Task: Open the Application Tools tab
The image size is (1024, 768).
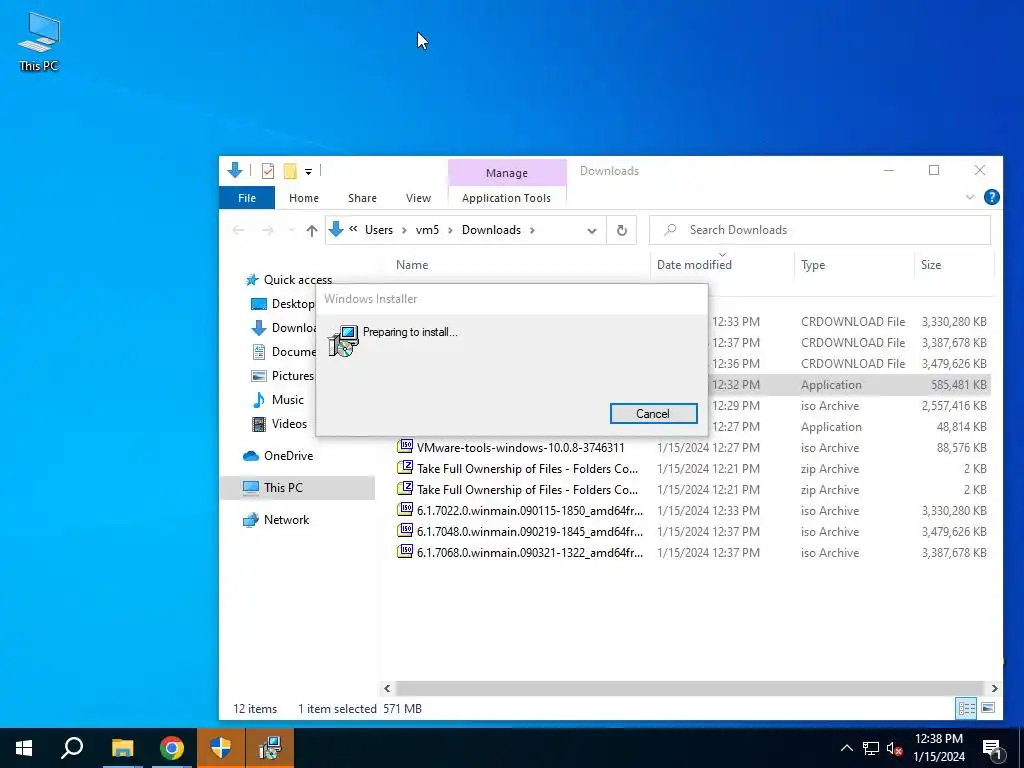Action: [x=506, y=198]
